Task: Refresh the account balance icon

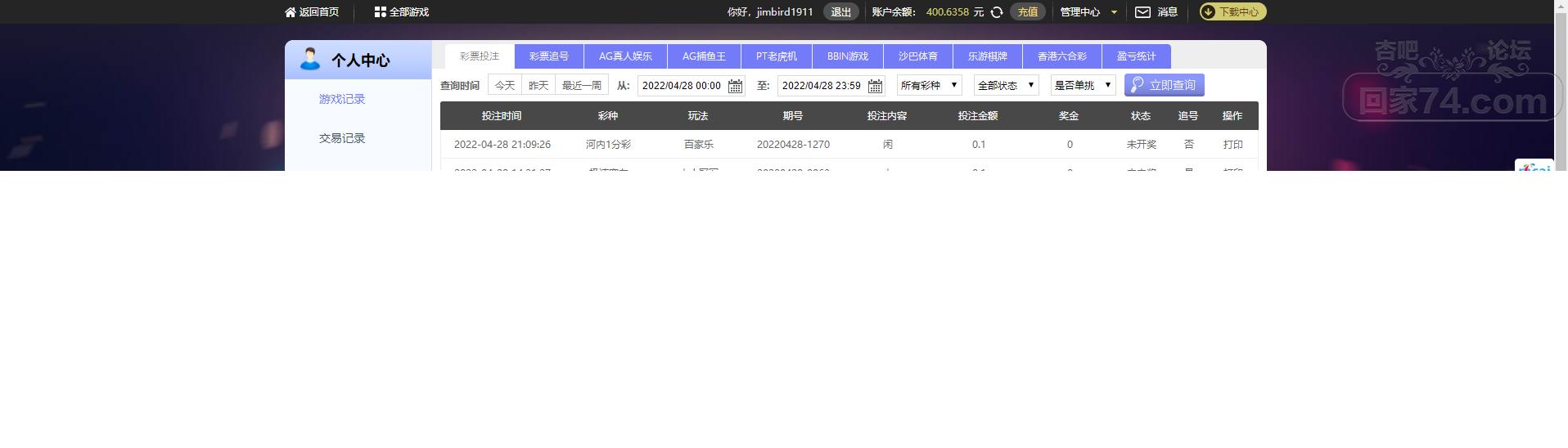Action: (x=997, y=12)
